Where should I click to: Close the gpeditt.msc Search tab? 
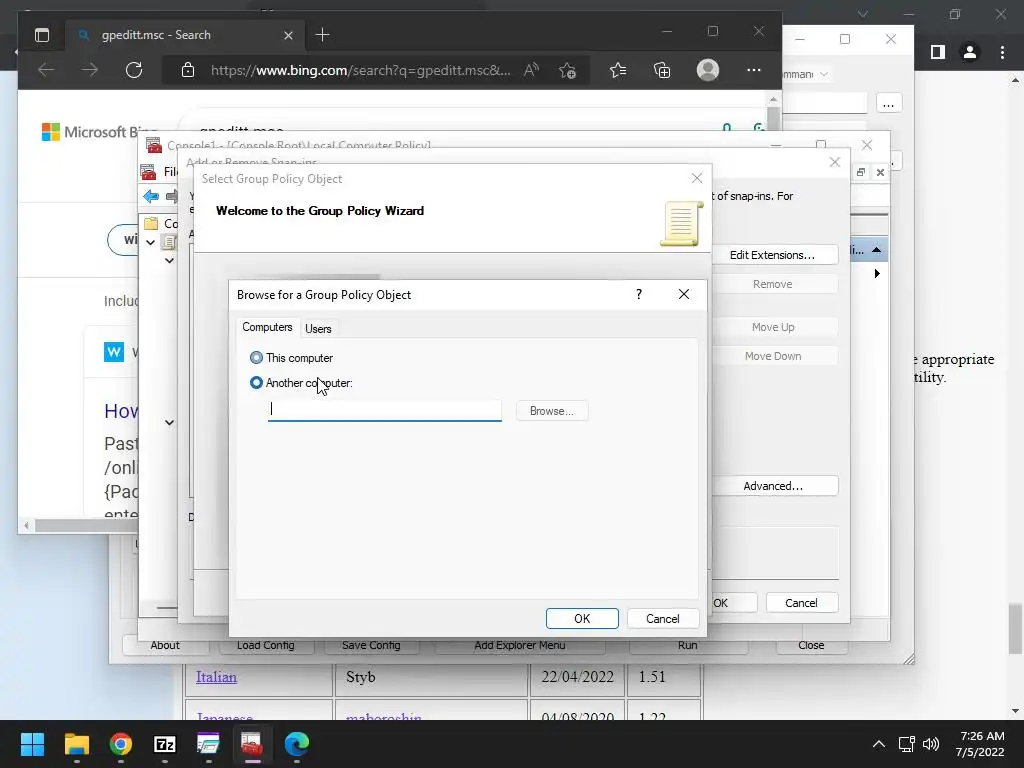288,35
